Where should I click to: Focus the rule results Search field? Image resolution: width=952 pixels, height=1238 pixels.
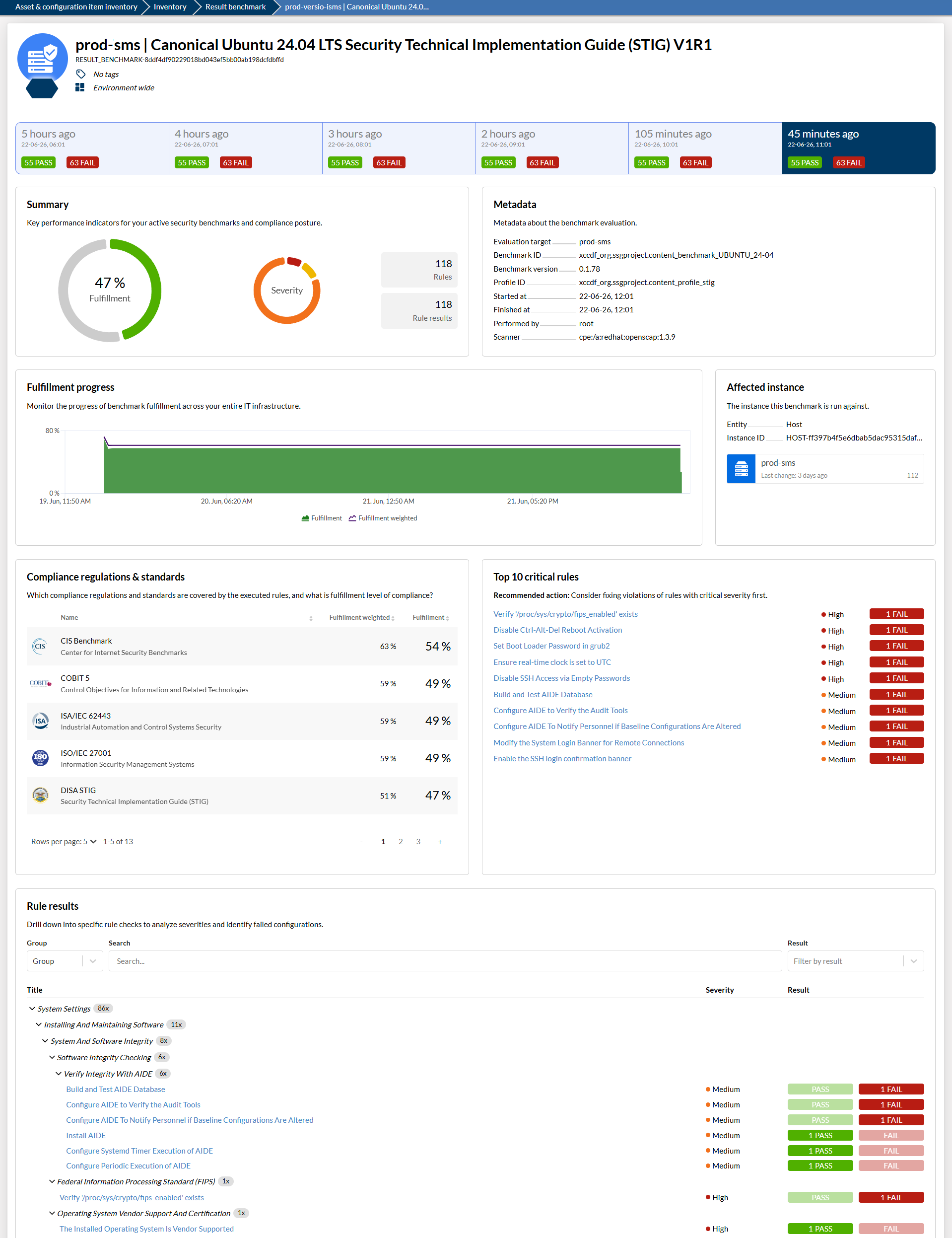(445, 961)
